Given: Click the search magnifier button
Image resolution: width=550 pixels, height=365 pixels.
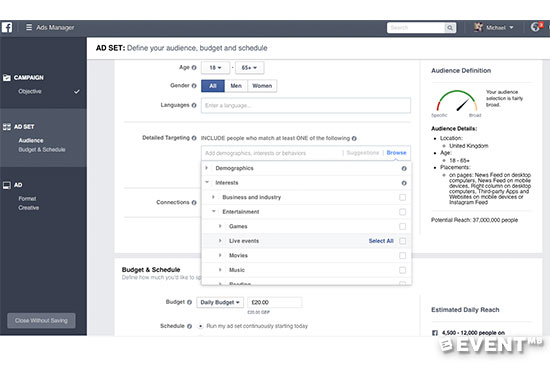Looking at the screenshot, I should 449,28.
